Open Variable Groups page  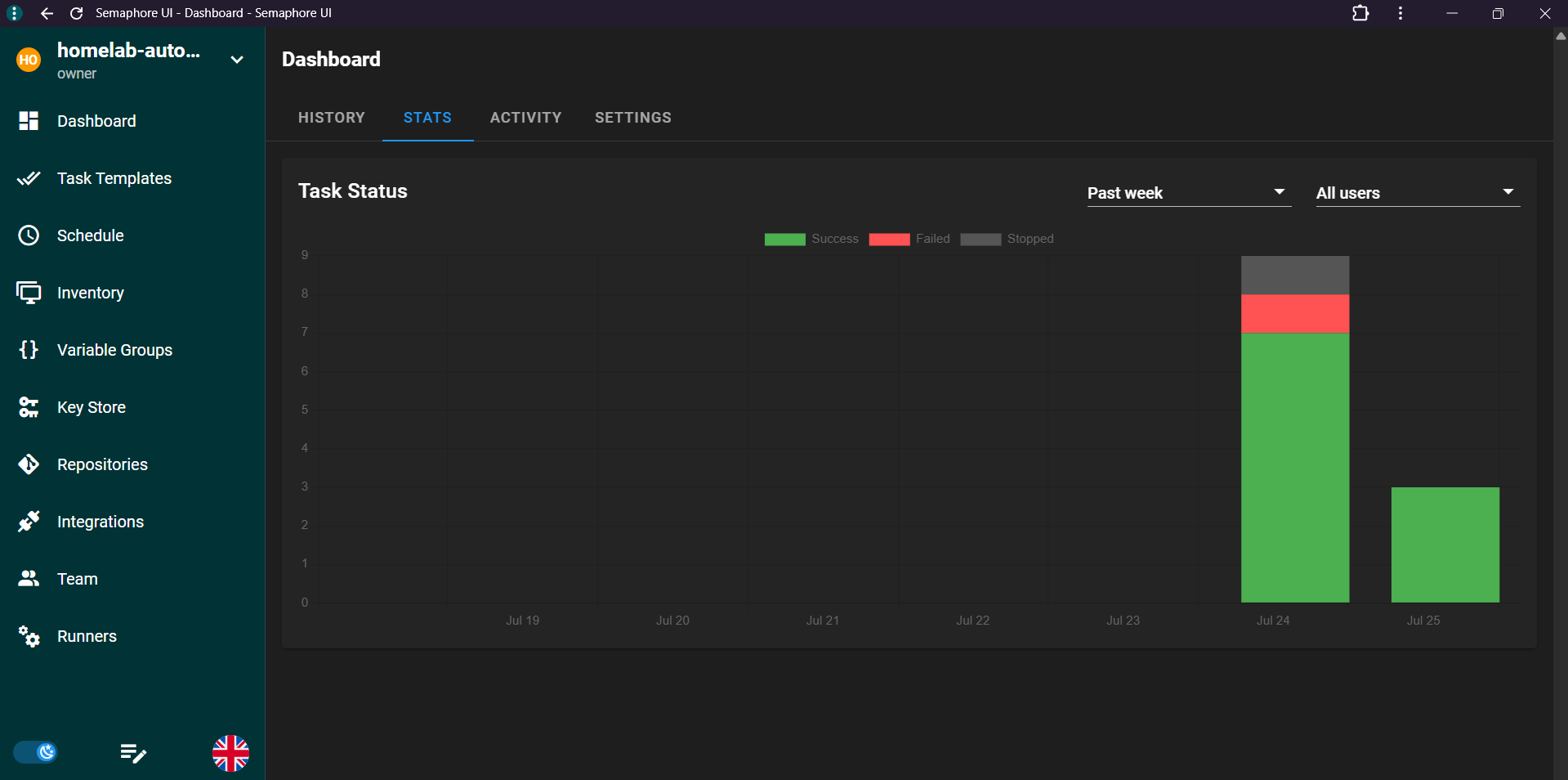(x=114, y=350)
